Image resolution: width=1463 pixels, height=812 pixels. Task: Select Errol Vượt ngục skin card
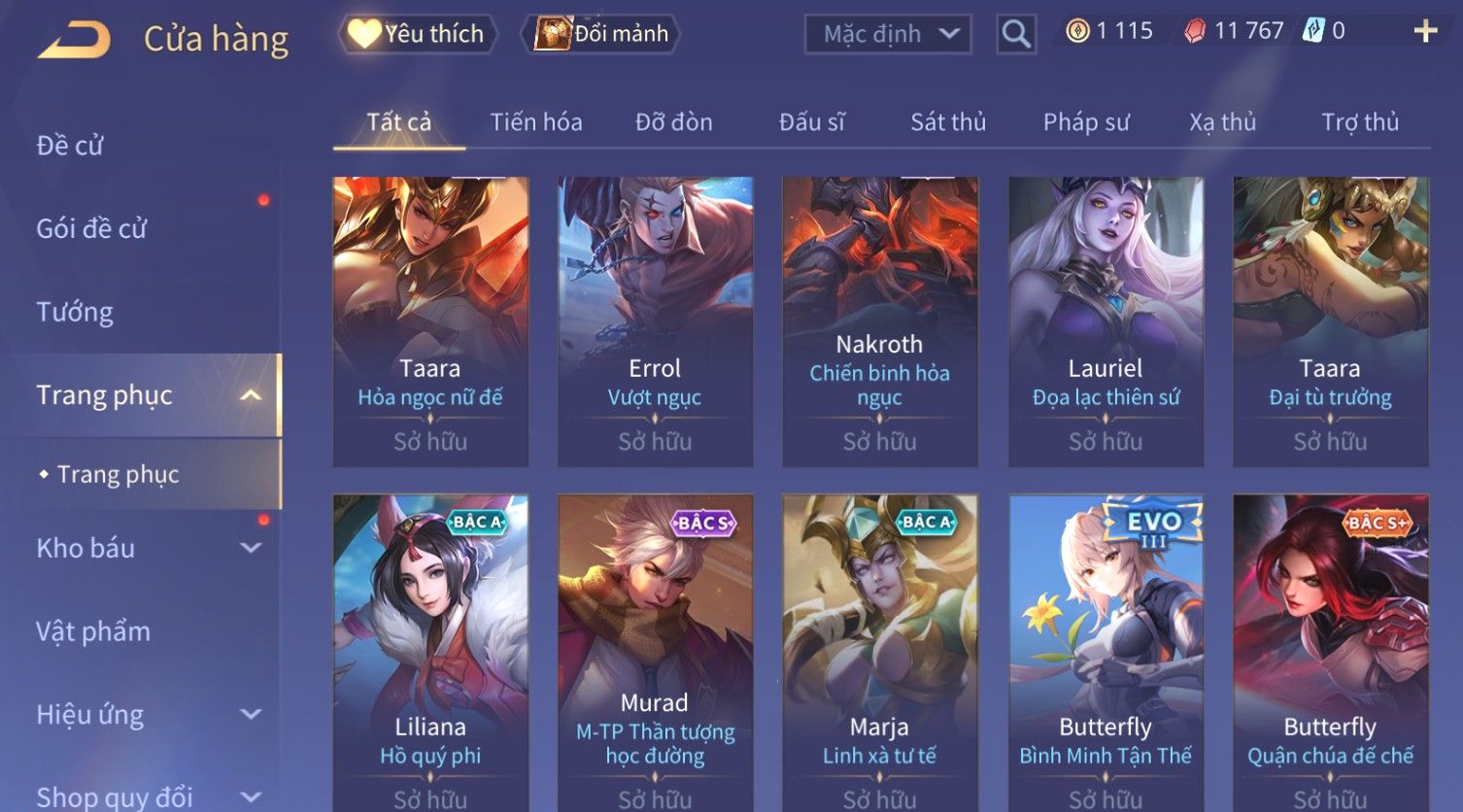coord(656,321)
